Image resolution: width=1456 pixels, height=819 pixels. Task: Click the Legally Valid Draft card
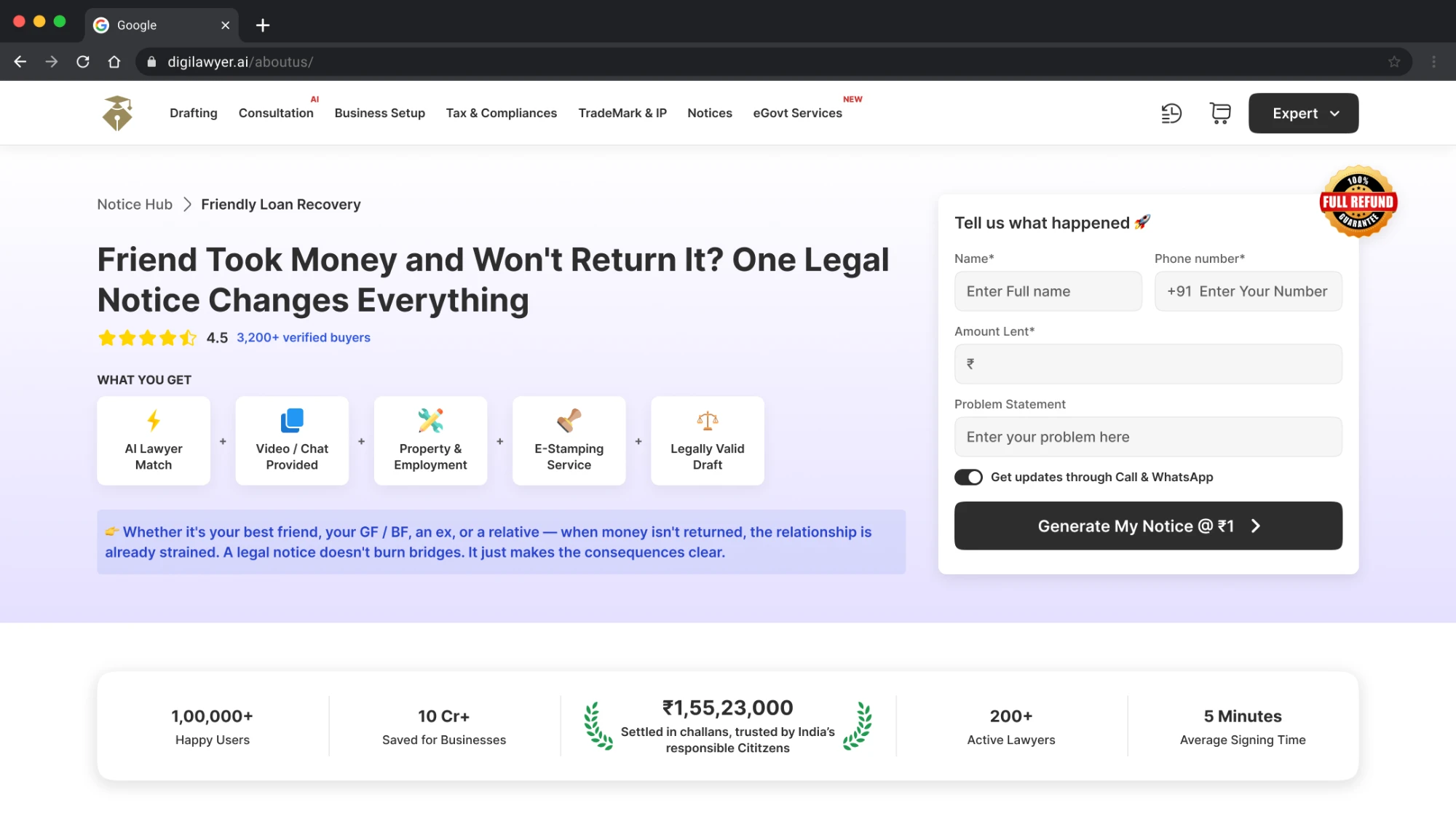pos(708,440)
